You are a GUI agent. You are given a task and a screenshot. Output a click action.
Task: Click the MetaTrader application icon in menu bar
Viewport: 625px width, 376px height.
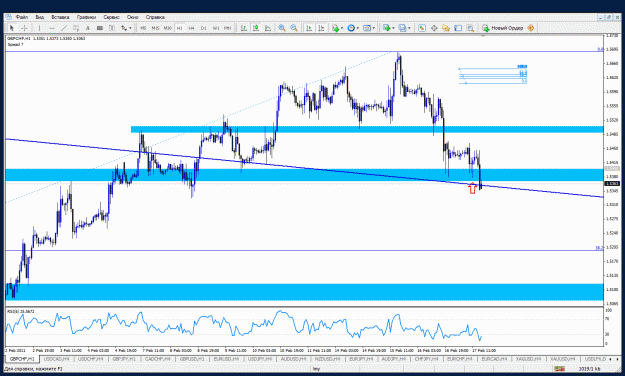8,17
